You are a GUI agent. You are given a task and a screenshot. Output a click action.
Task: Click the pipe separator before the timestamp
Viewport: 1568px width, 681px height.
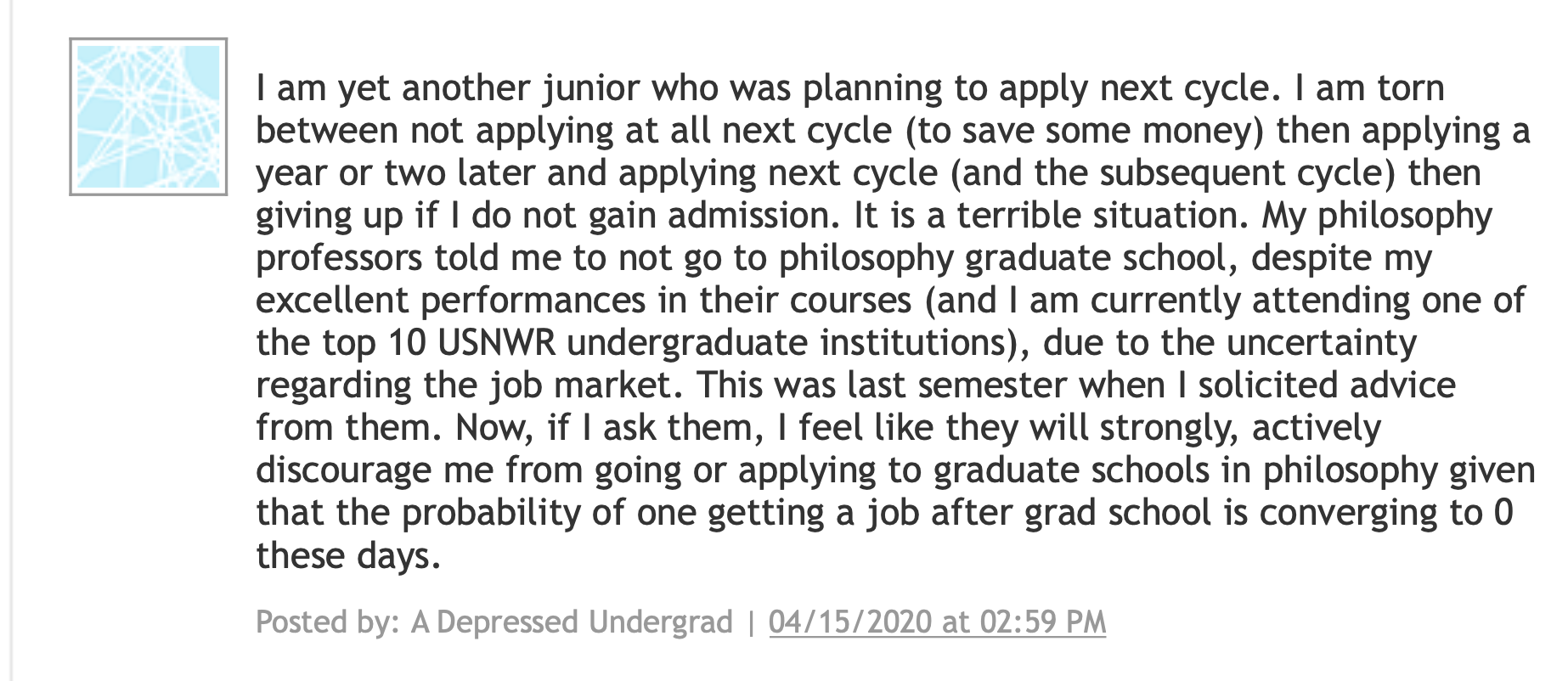coord(750,622)
